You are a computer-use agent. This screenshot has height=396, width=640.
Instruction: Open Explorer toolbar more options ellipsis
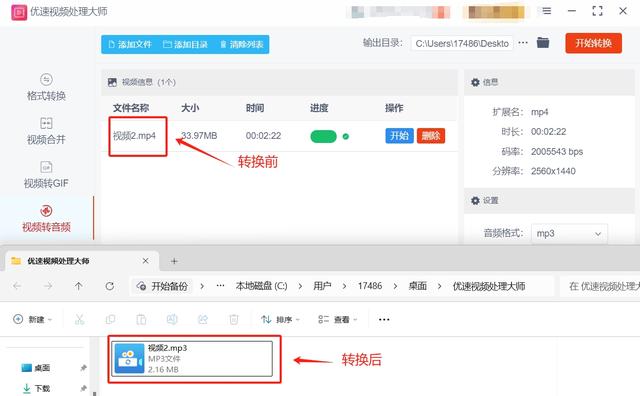click(x=384, y=319)
